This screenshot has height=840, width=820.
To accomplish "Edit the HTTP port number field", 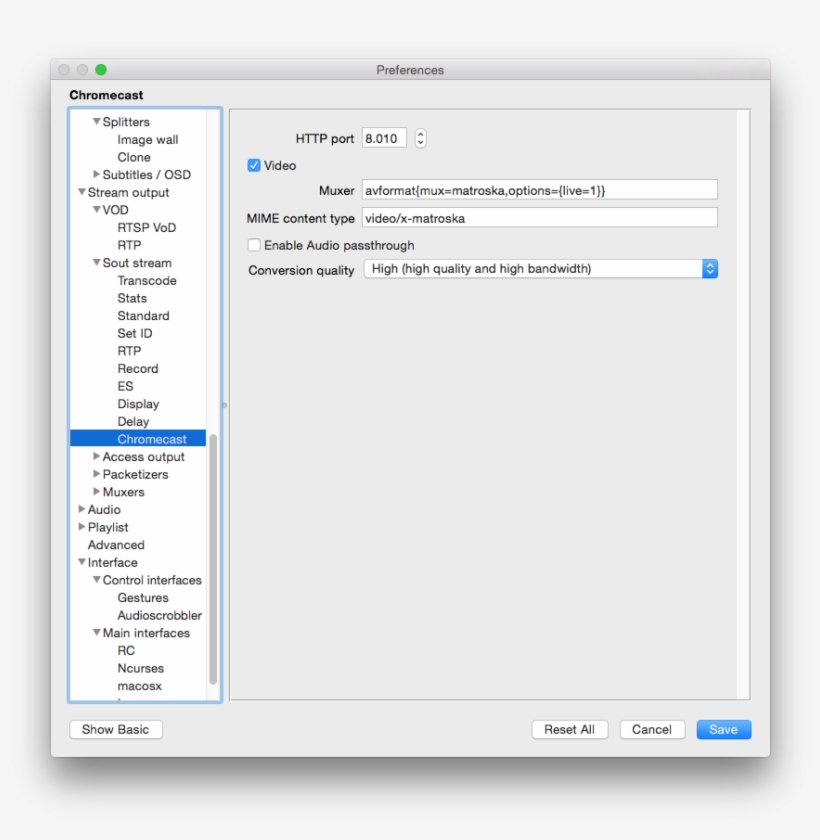I will (384, 139).
